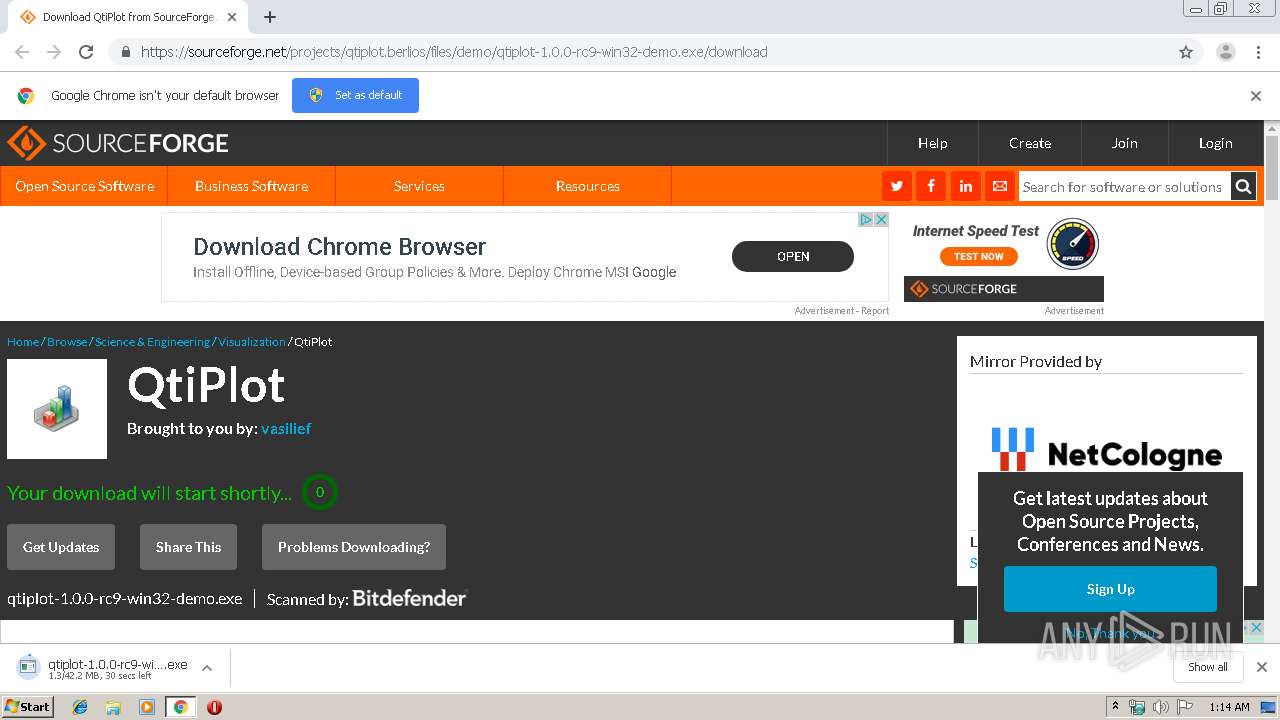This screenshot has height=720, width=1280.
Task: Click the download countdown circle
Action: coord(320,492)
